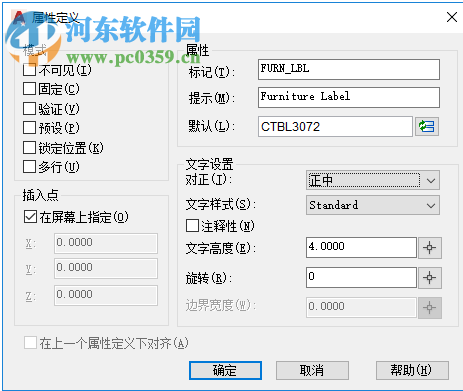Click the 标记(T) tag field FURN_LBL
This screenshot has height=391, width=463.
349,69
